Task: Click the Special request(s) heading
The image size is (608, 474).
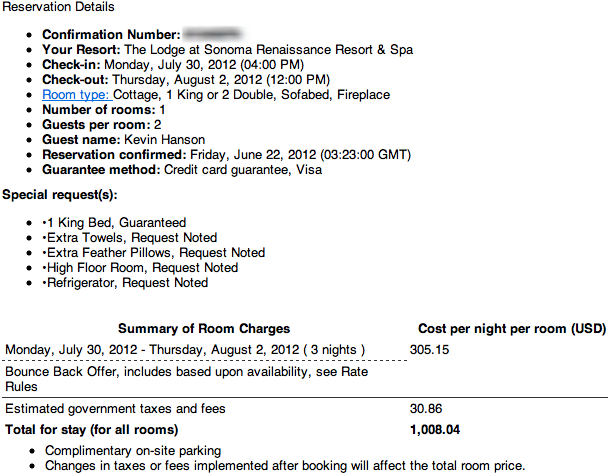Action: [60, 195]
